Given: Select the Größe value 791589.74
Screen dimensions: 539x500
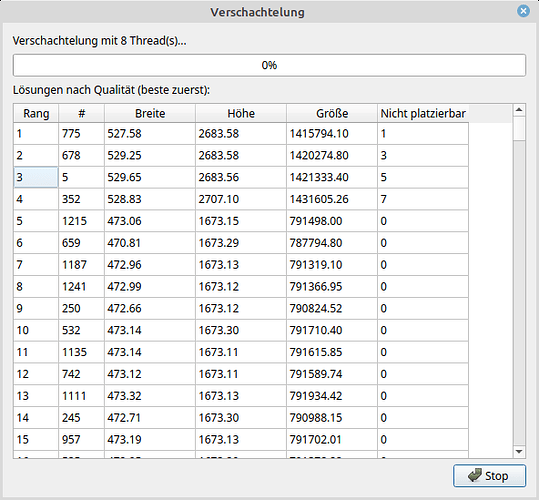Looking at the screenshot, I should coord(332,374).
